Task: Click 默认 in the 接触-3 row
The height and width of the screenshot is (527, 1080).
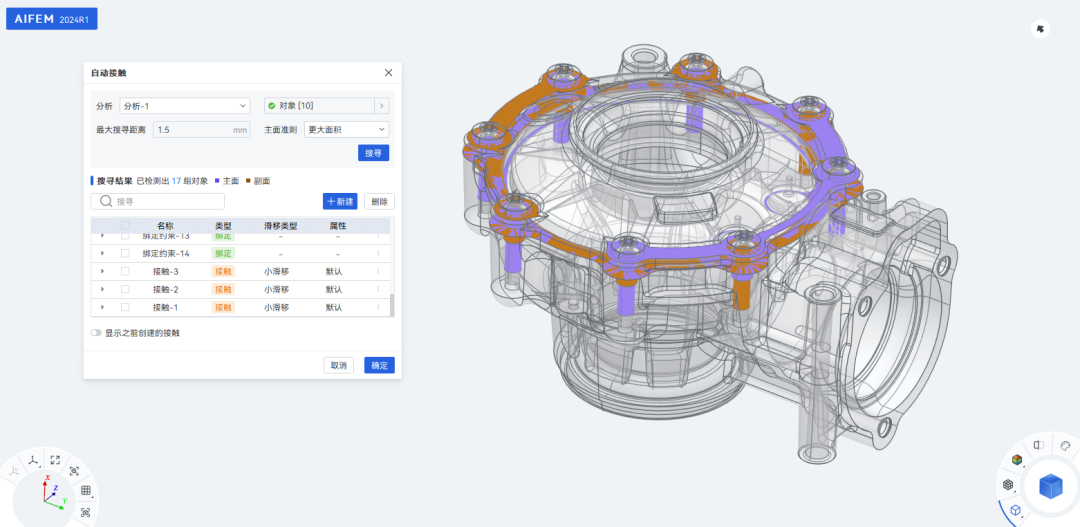Action: (x=334, y=271)
